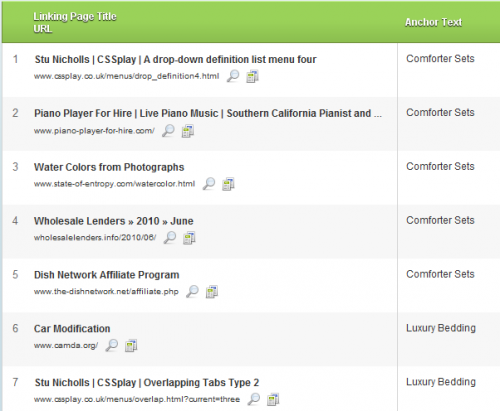Click URL www.cssplay.co.uk/menus/overlap.html?current=three

(137, 399)
